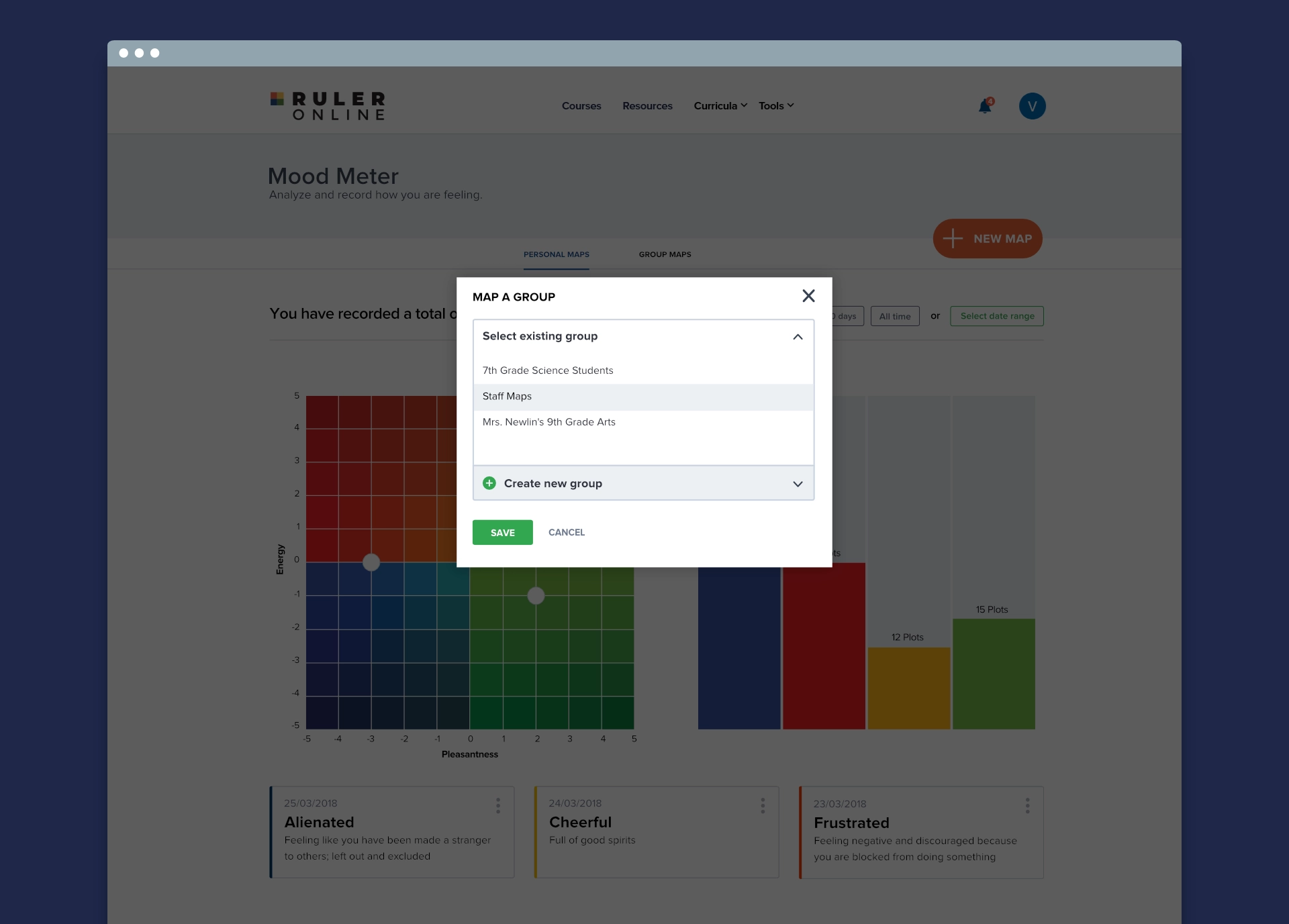Click the green 15 Plots bar
The width and height of the screenshot is (1289, 924).
[x=994, y=674]
